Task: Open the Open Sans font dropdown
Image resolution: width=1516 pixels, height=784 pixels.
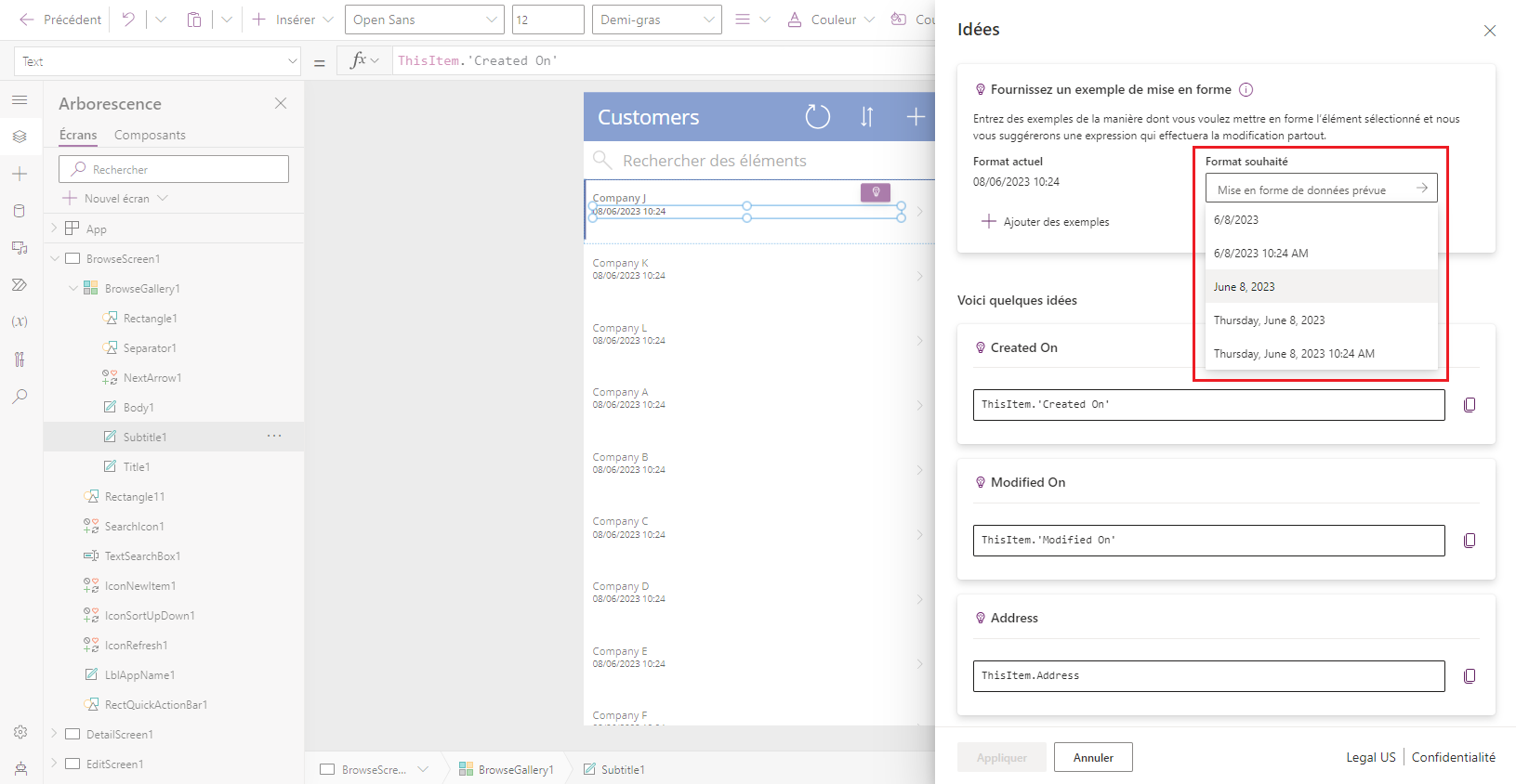Action: tap(425, 20)
